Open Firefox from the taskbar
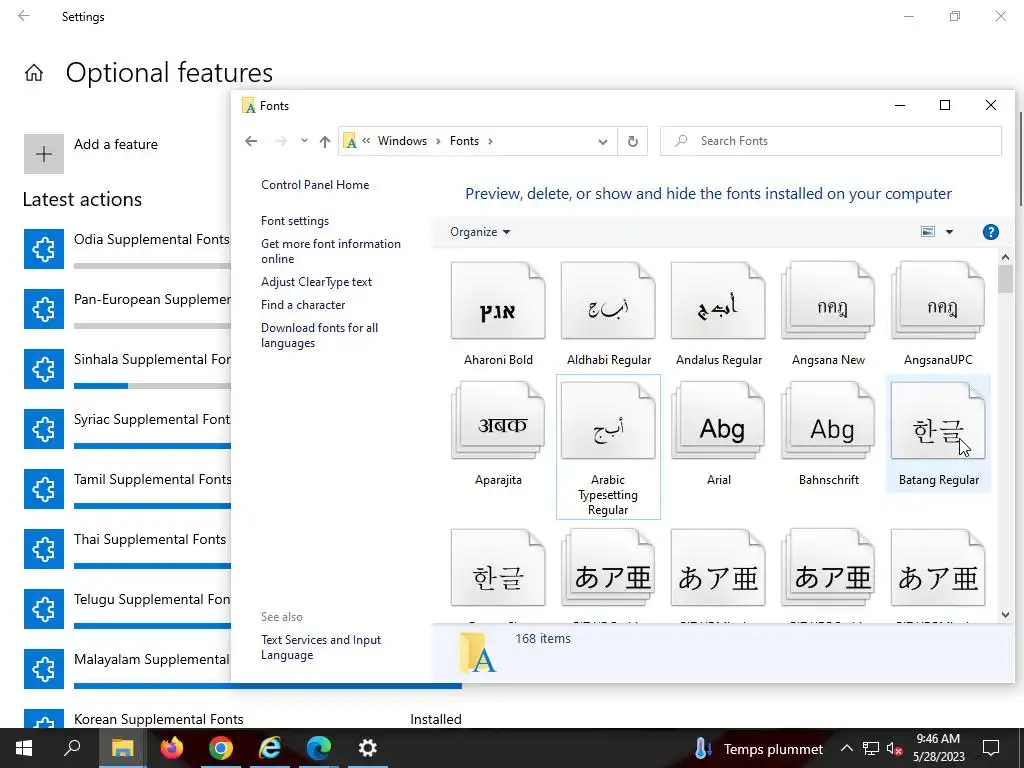The image size is (1024, 768). tap(172, 748)
